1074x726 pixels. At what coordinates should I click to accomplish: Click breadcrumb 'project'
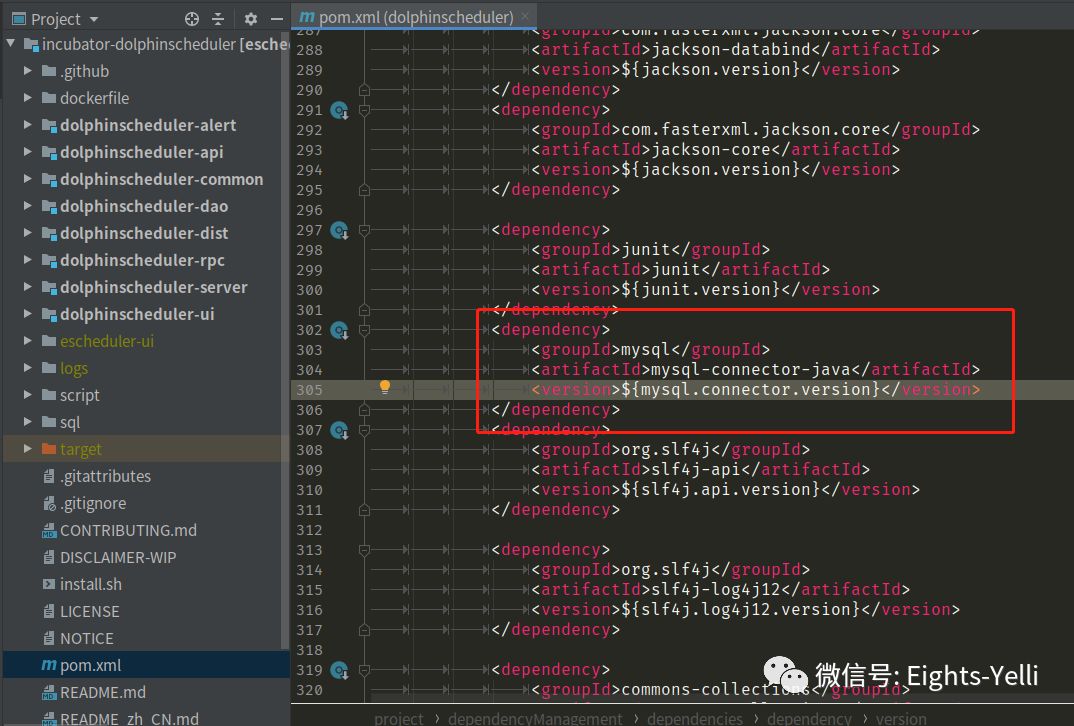coord(399,718)
